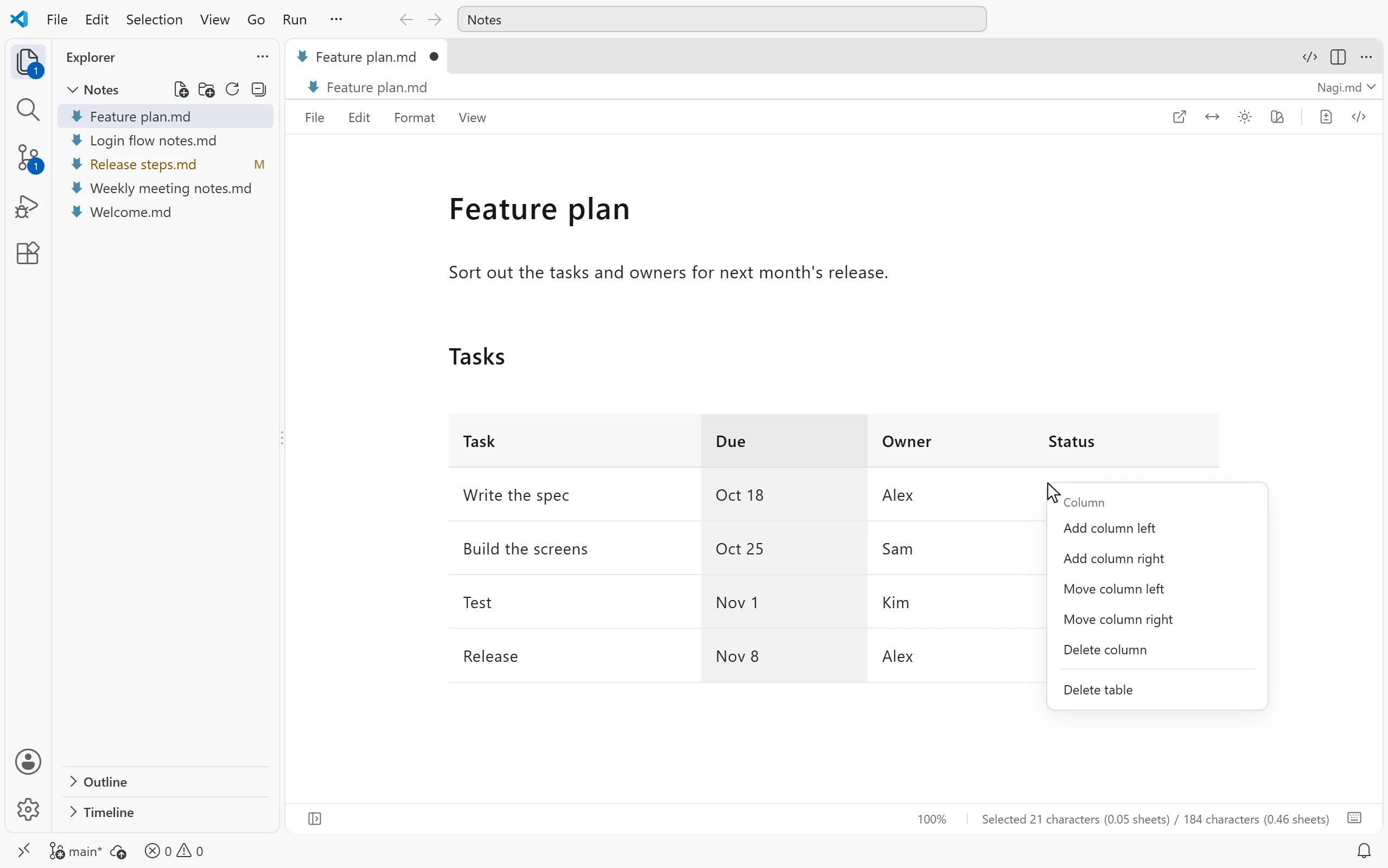Screen dimensions: 1388x868
Task: Select the Feature plan.md editor tab
Action: [367, 57]
